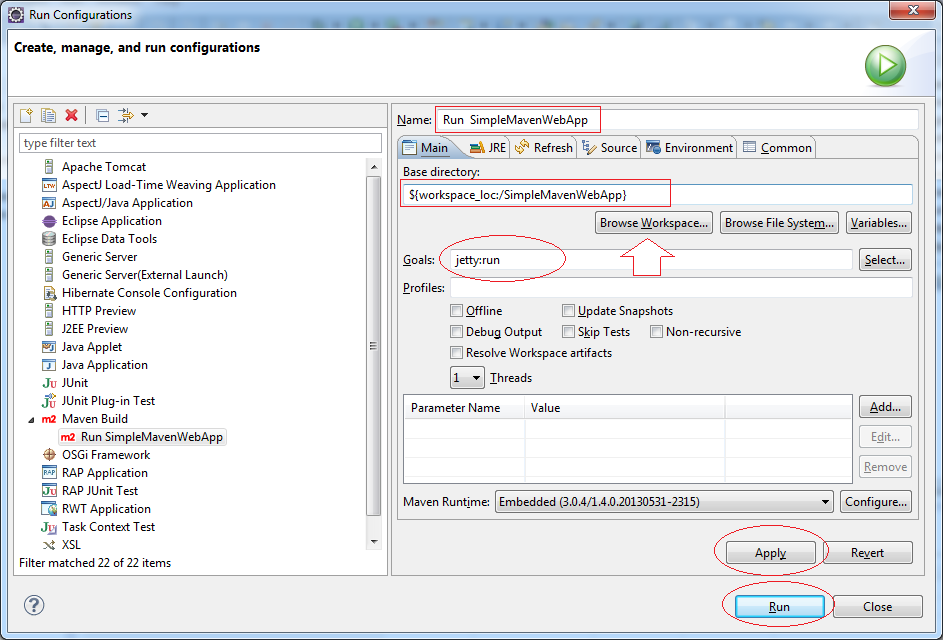Screen dimensions: 943x640
Task: Toggle Resolve Workspace artifacts checkbox
Action: (x=456, y=353)
